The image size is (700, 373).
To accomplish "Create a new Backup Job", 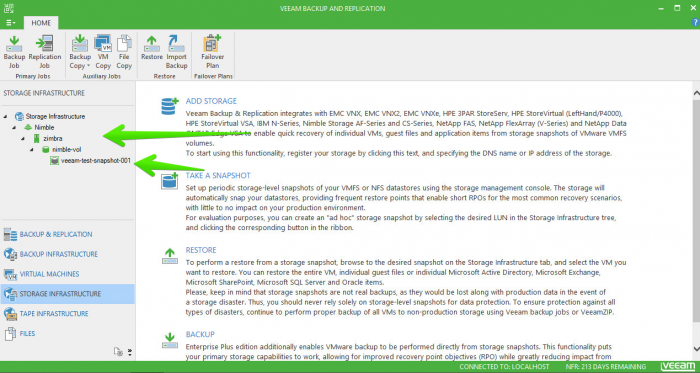I will [x=14, y=52].
